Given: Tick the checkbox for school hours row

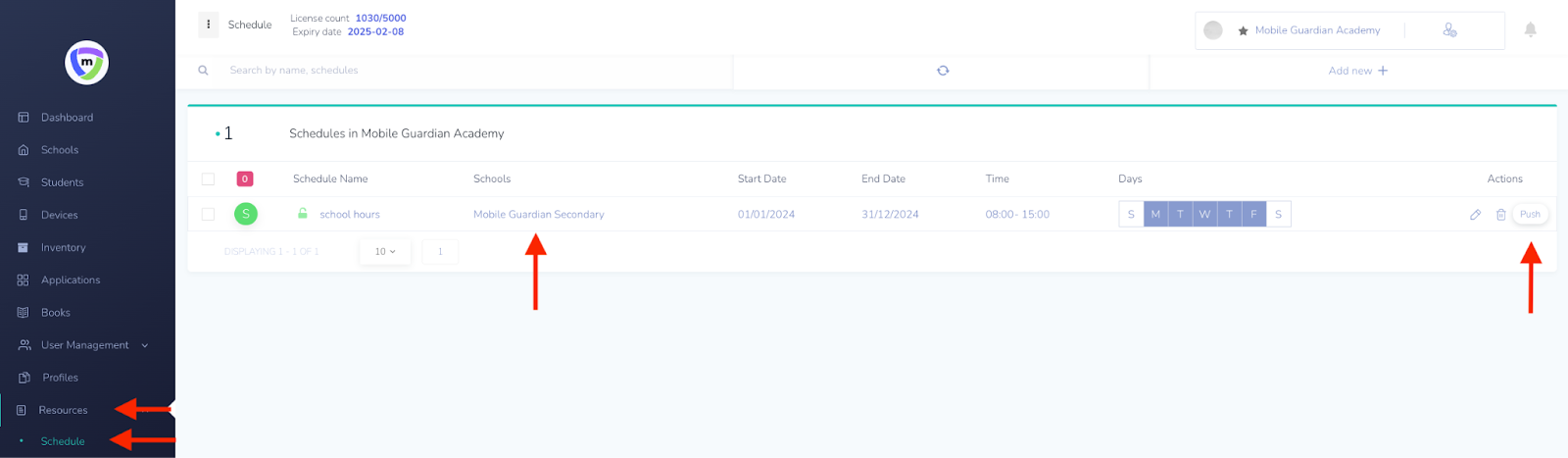Looking at the screenshot, I should click(208, 214).
